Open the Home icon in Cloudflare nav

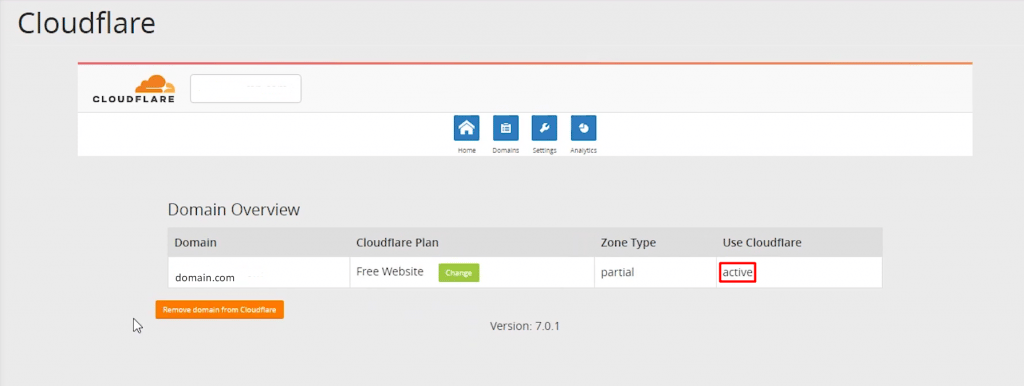click(x=466, y=128)
